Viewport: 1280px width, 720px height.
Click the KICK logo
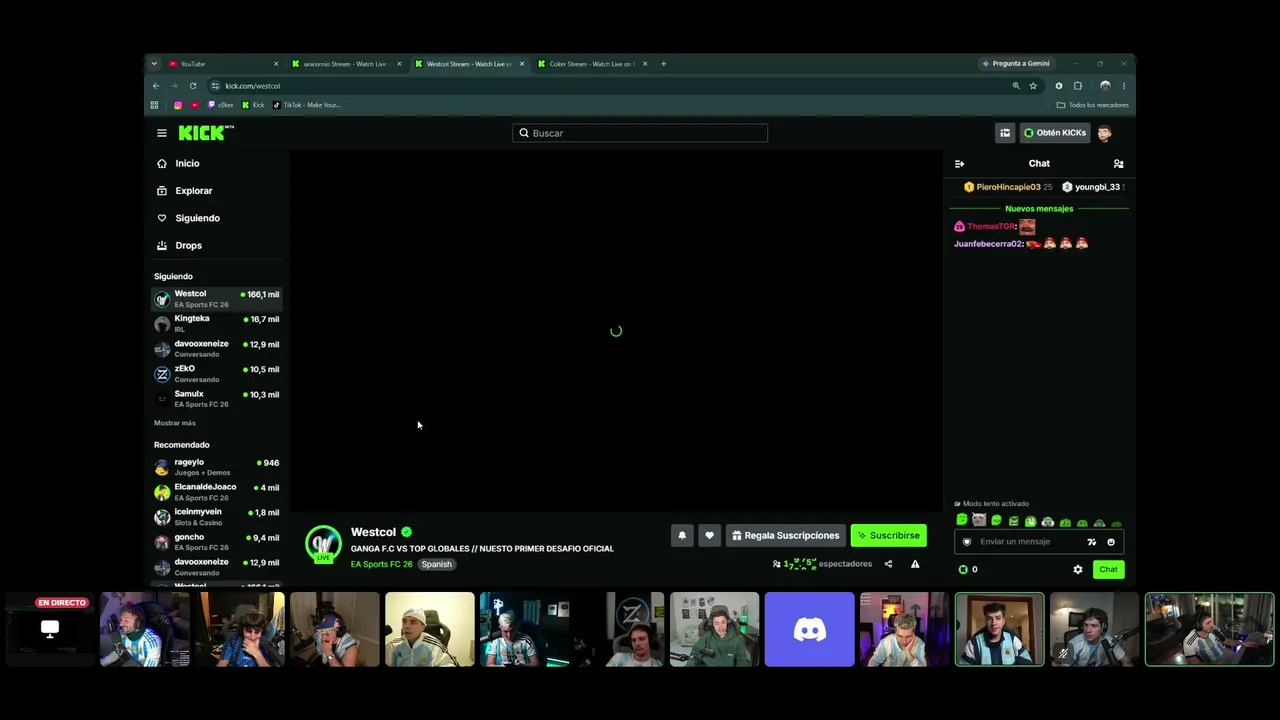point(206,133)
